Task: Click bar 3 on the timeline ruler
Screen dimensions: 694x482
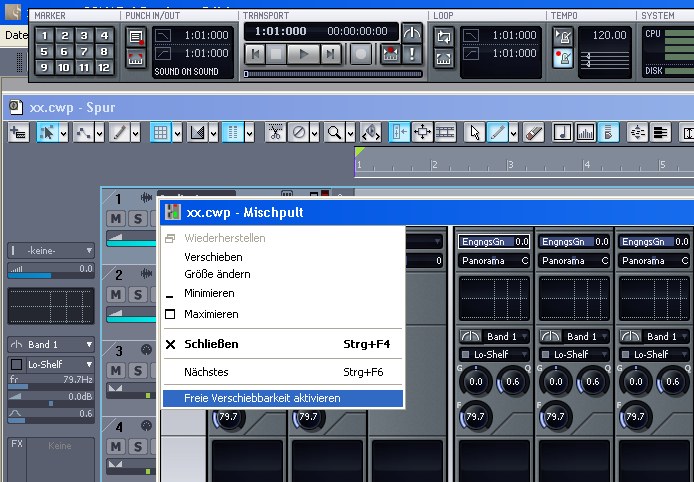Action: [x=510, y=165]
